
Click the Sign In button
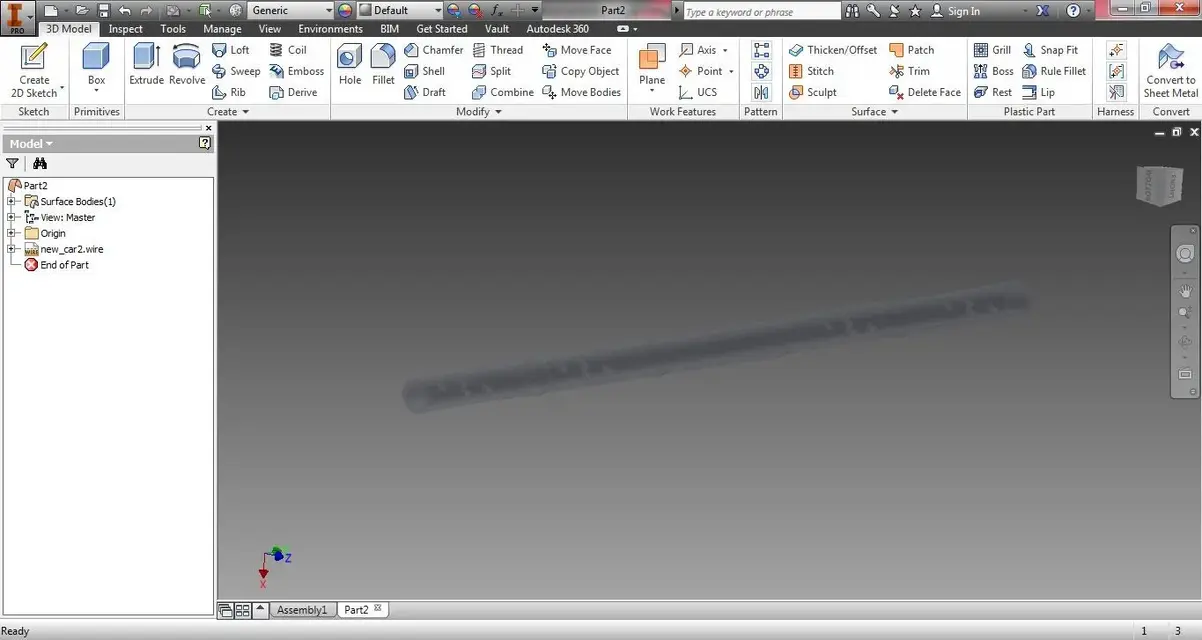(956, 11)
